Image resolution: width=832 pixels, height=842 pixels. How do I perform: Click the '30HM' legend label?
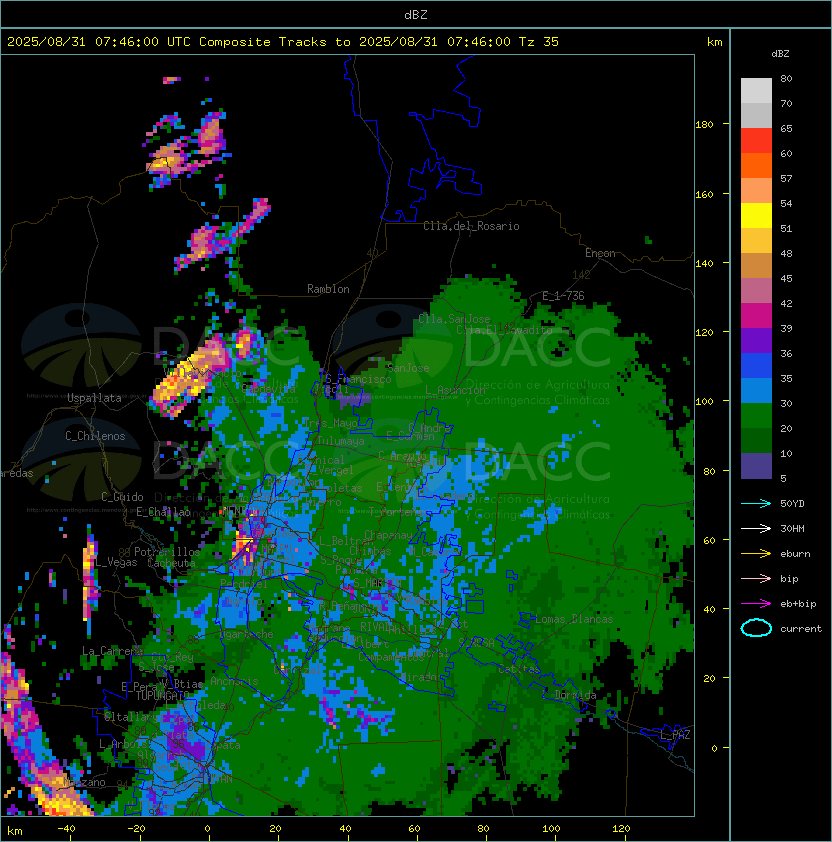coord(792,528)
